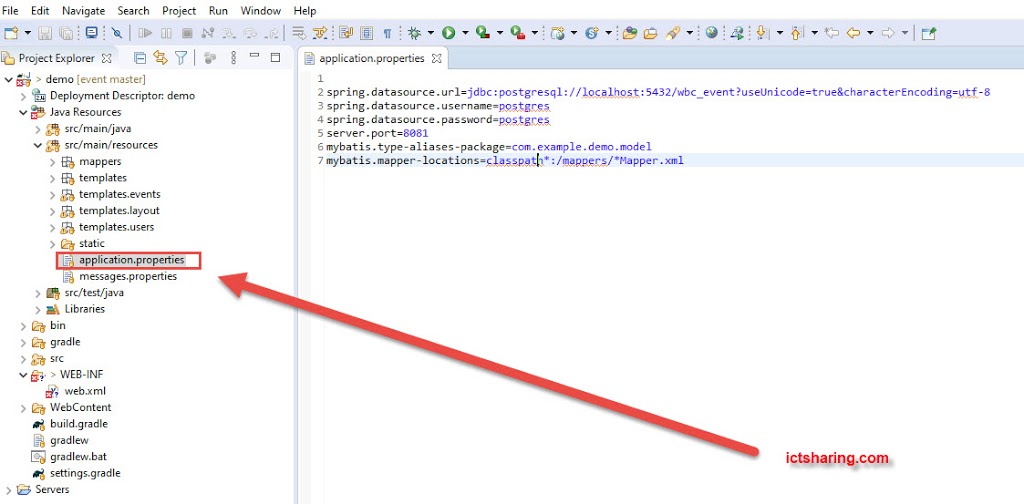Viewport: 1024px width, 504px height.
Task: Click the Run External Tools icon
Action: (x=517, y=33)
